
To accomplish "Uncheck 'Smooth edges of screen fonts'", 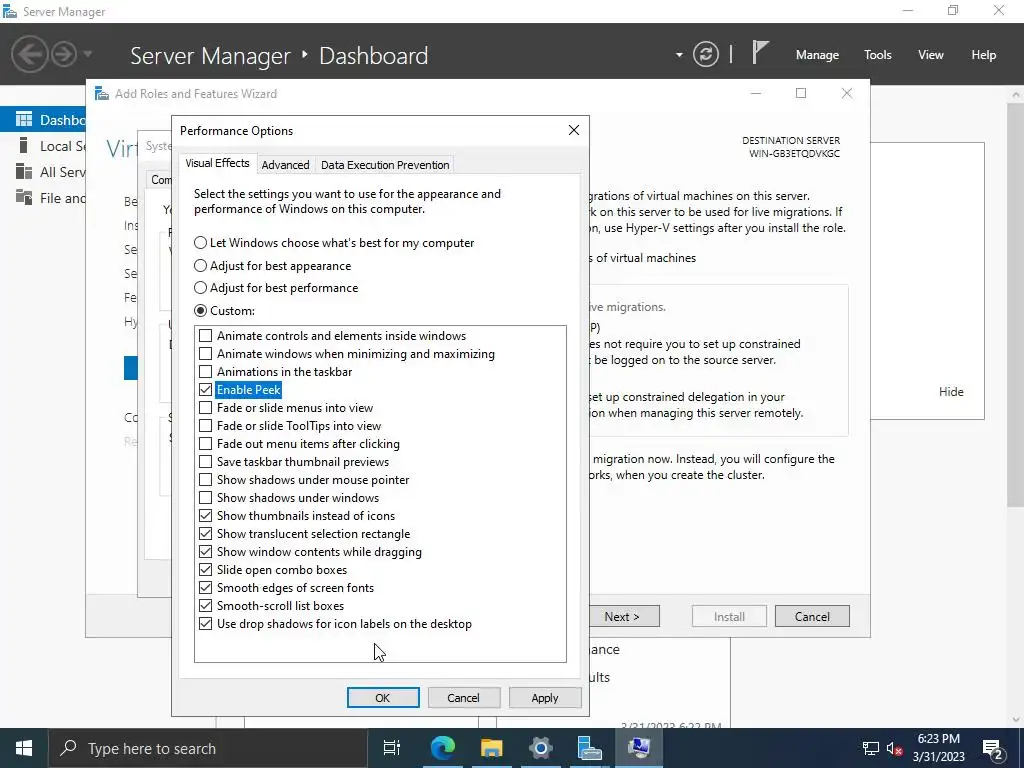I will 206,588.
